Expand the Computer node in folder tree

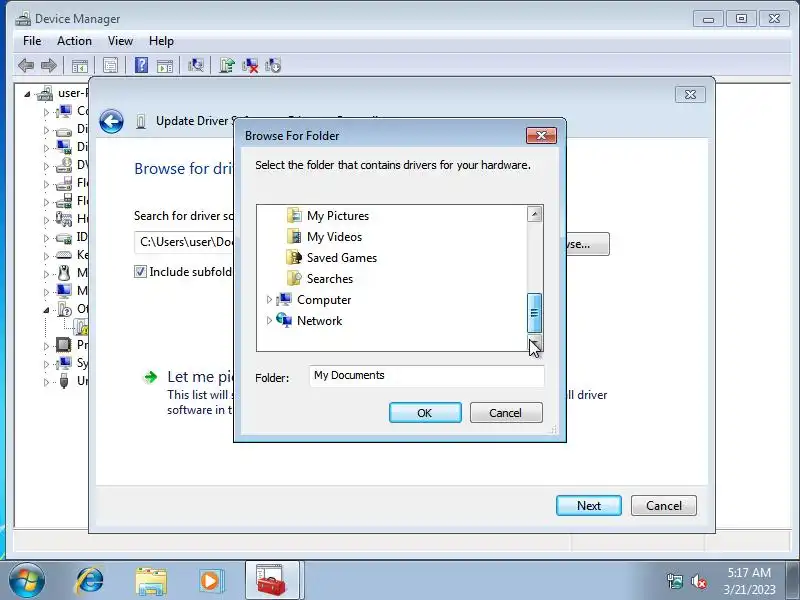click(x=269, y=300)
